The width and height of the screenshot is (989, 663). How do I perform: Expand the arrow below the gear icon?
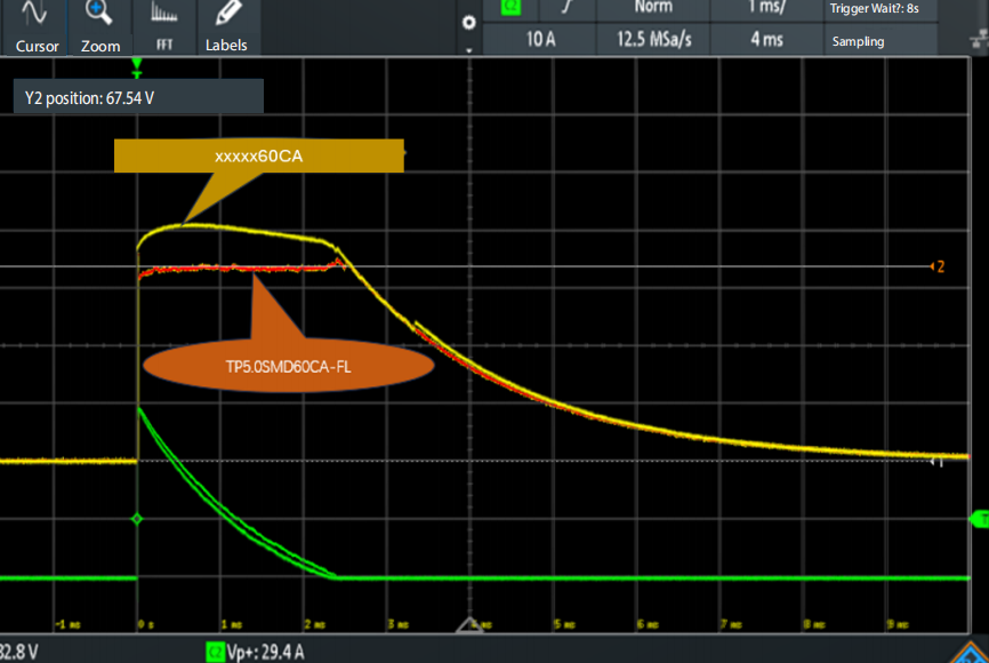(469, 50)
